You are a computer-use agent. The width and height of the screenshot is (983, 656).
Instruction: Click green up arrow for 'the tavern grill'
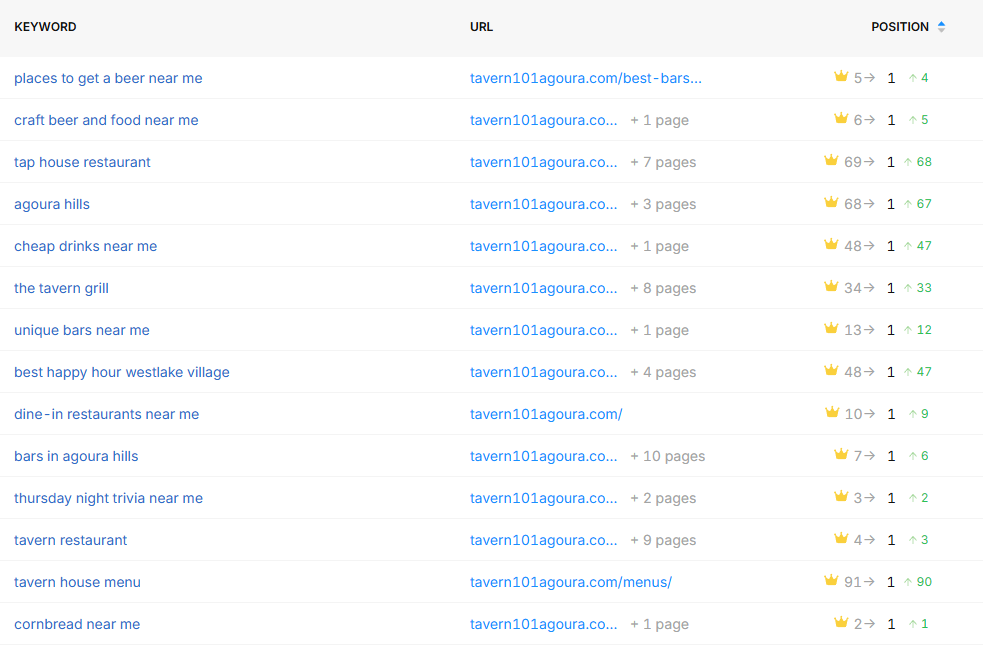(x=908, y=288)
